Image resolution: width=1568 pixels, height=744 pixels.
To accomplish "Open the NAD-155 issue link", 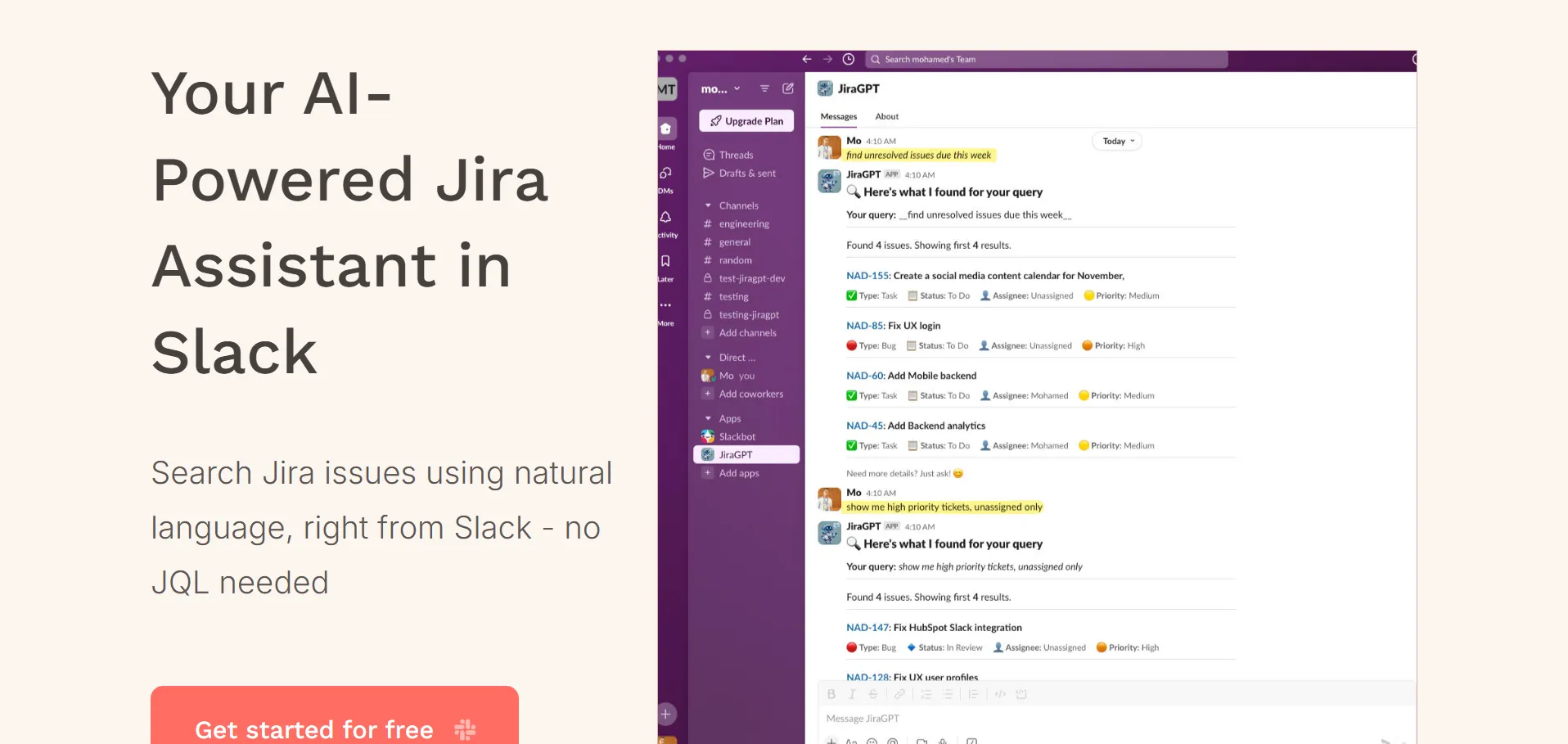I will [x=867, y=276].
